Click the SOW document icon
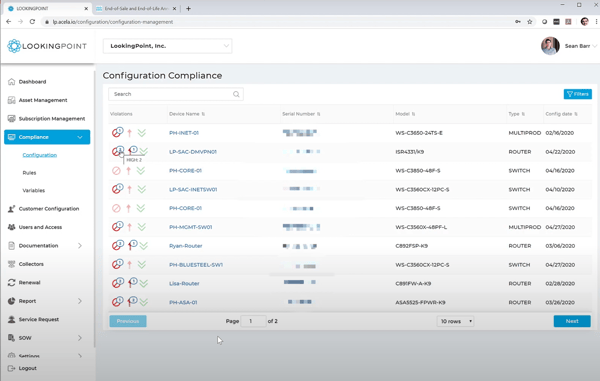 tap(11, 338)
